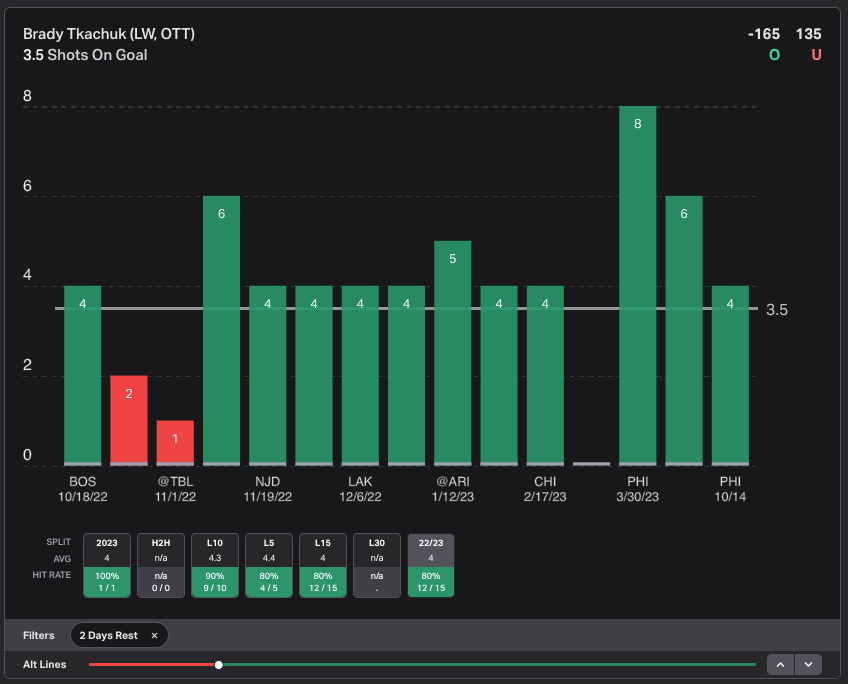Click the Filters label in bottom bar
Screen dimensions: 848x684
(39, 635)
